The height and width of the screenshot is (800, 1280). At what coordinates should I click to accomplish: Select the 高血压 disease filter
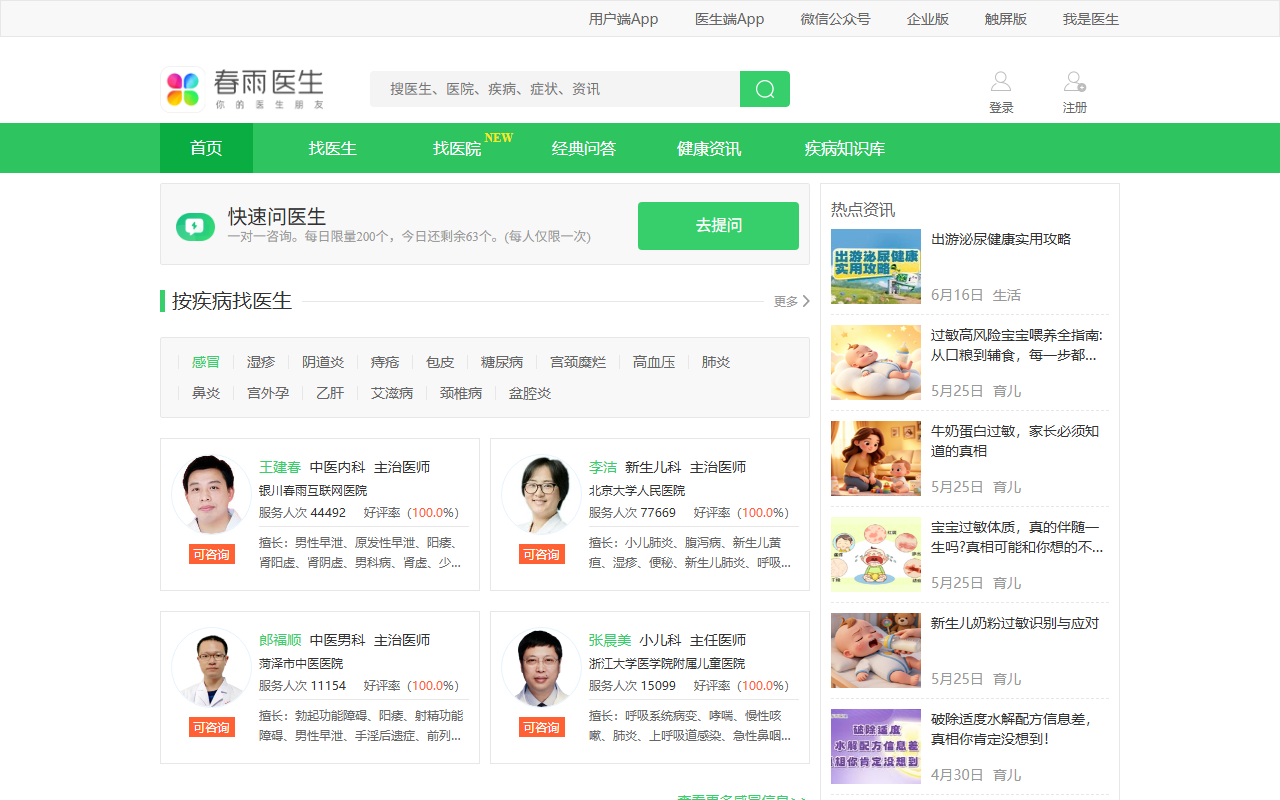pyautogui.click(x=654, y=362)
